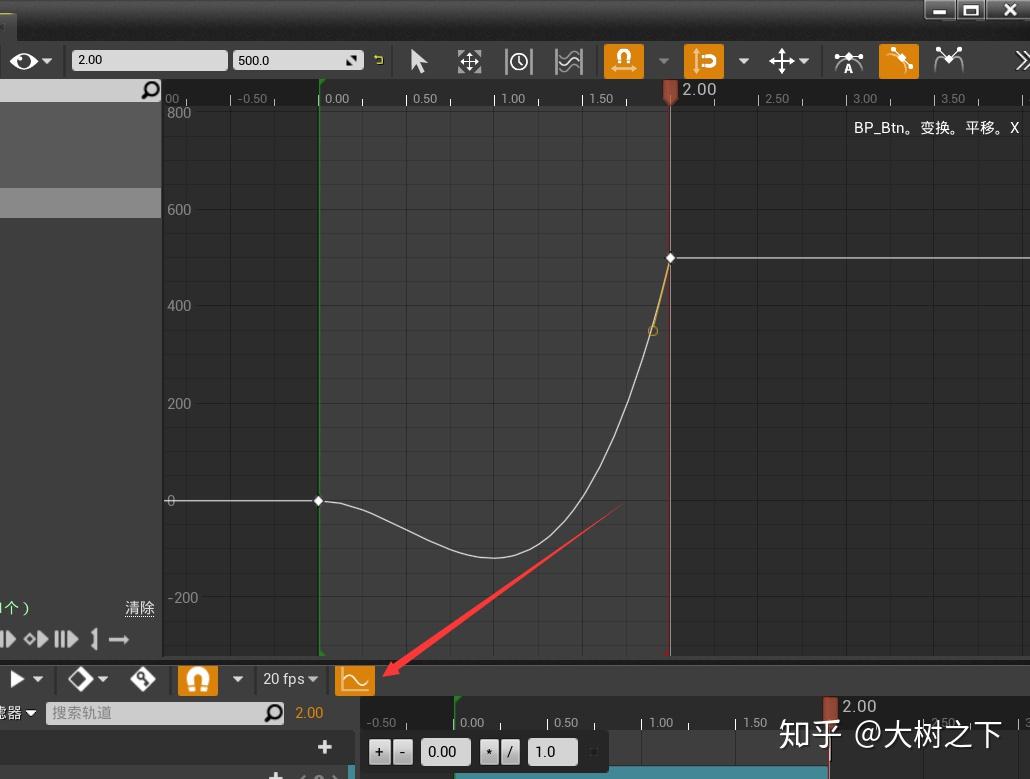The width and height of the screenshot is (1030, 779).
Task: Click the keyframe diamond icon in playback bar
Action: (83, 679)
